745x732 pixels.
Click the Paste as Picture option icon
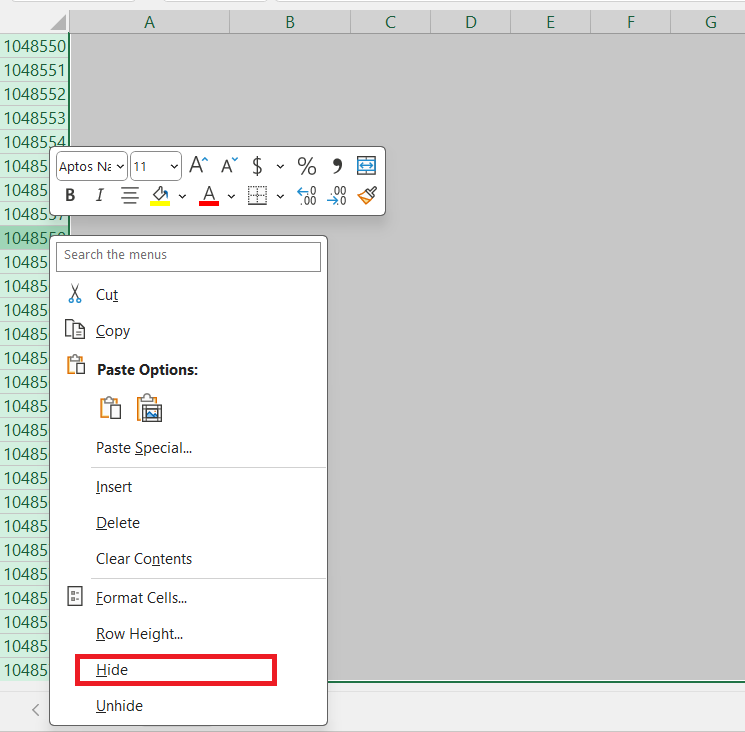[149, 408]
